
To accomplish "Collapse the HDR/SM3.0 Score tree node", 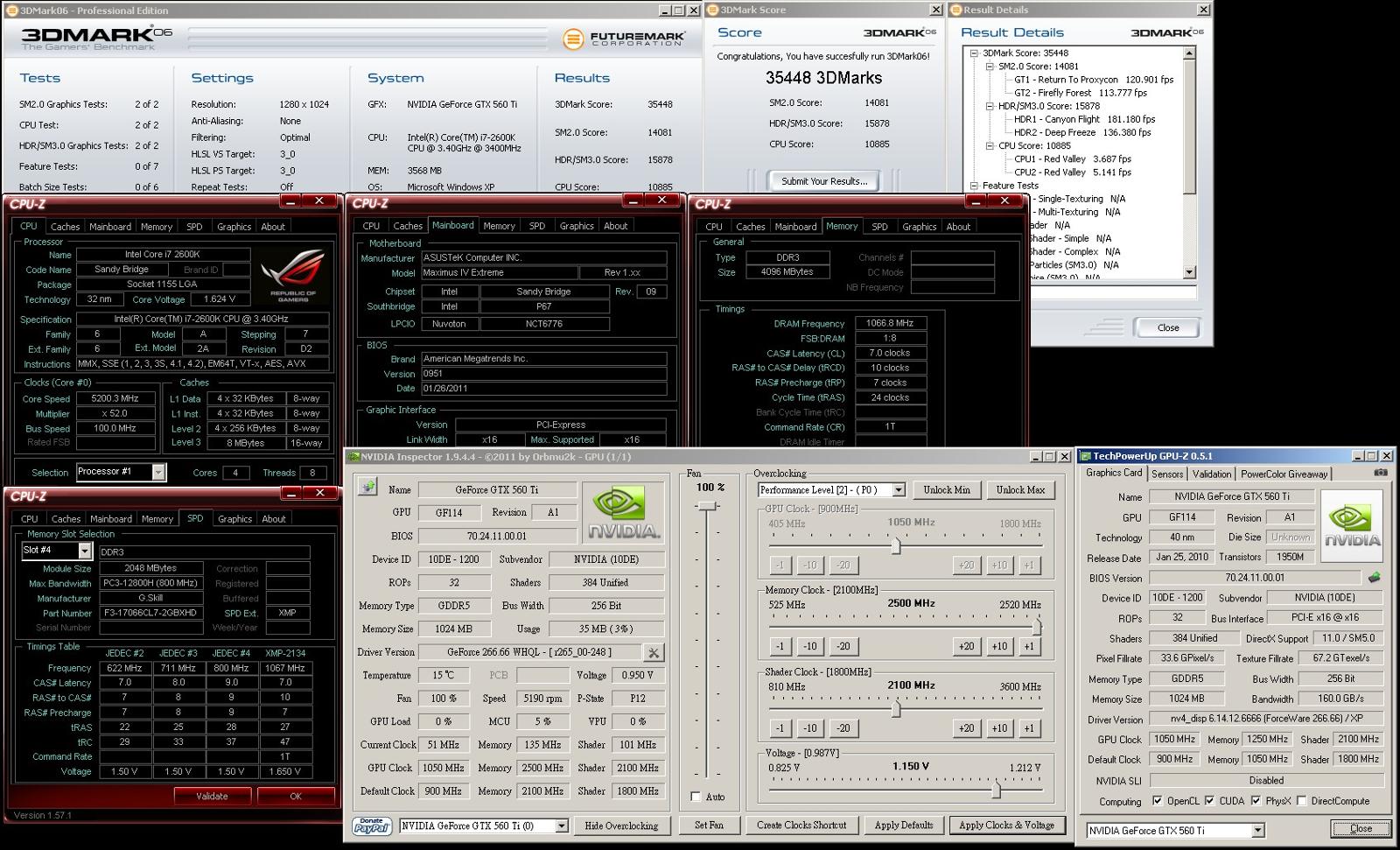I will tap(990, 106).
